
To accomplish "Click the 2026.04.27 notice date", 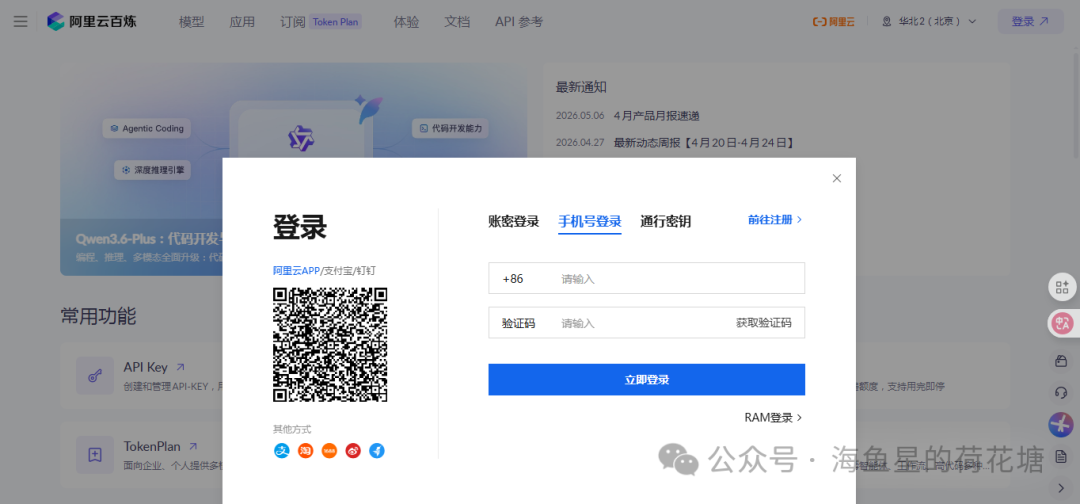I will tap(580, 143).
